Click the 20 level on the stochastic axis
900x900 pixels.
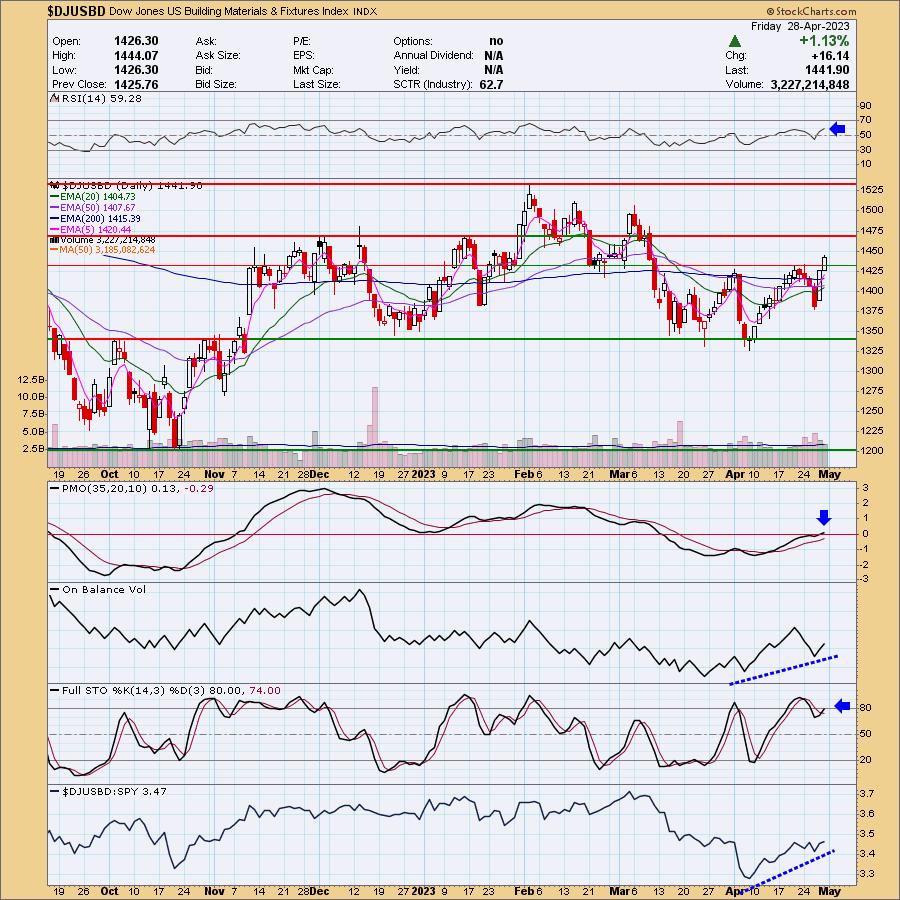pyautogui.click(x=866, y=760)
